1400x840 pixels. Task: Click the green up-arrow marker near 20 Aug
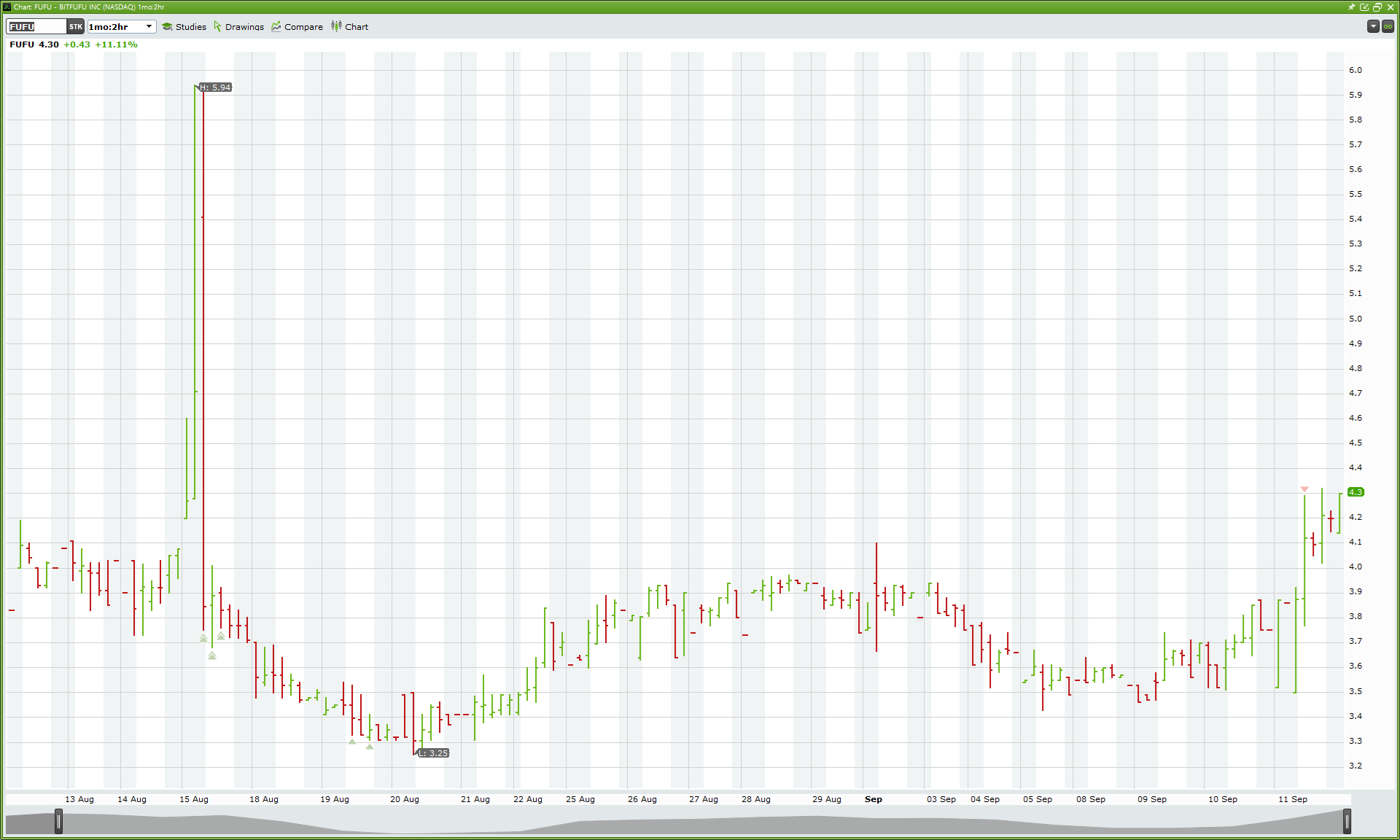pyautogui.click(x=370, y=746)
